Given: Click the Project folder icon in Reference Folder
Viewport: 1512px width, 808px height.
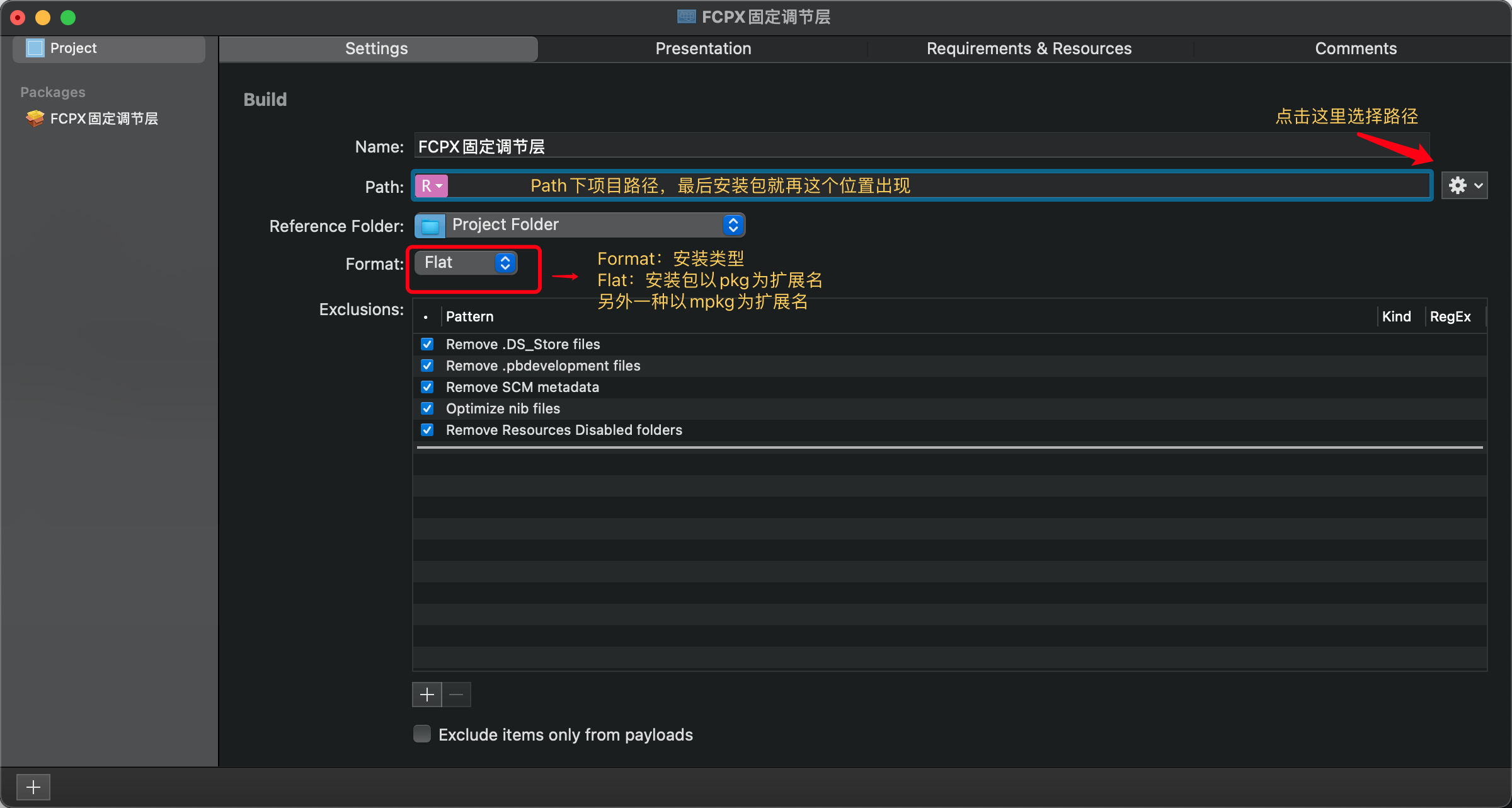Looking at the screenshot, I should tap(430, 224).
